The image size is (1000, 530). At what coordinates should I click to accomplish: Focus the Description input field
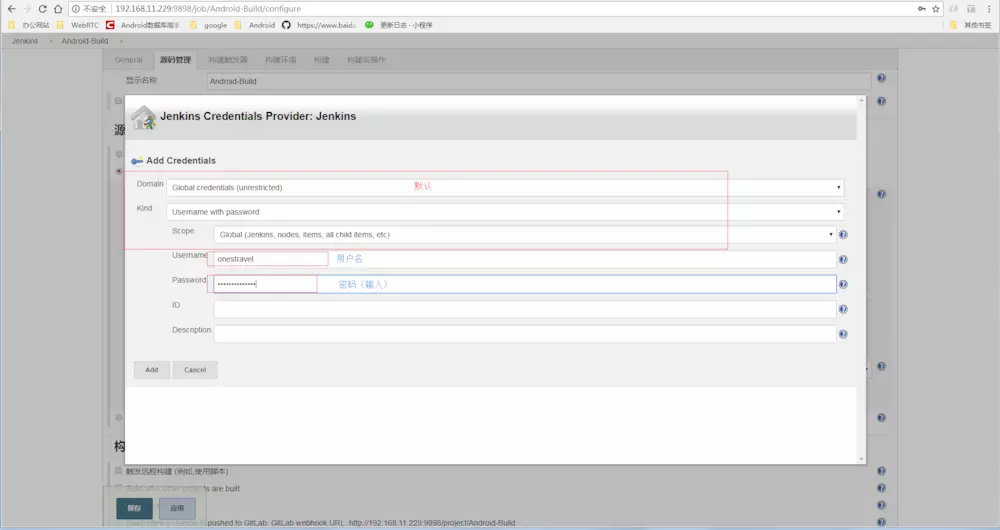(x=525, y=334)
